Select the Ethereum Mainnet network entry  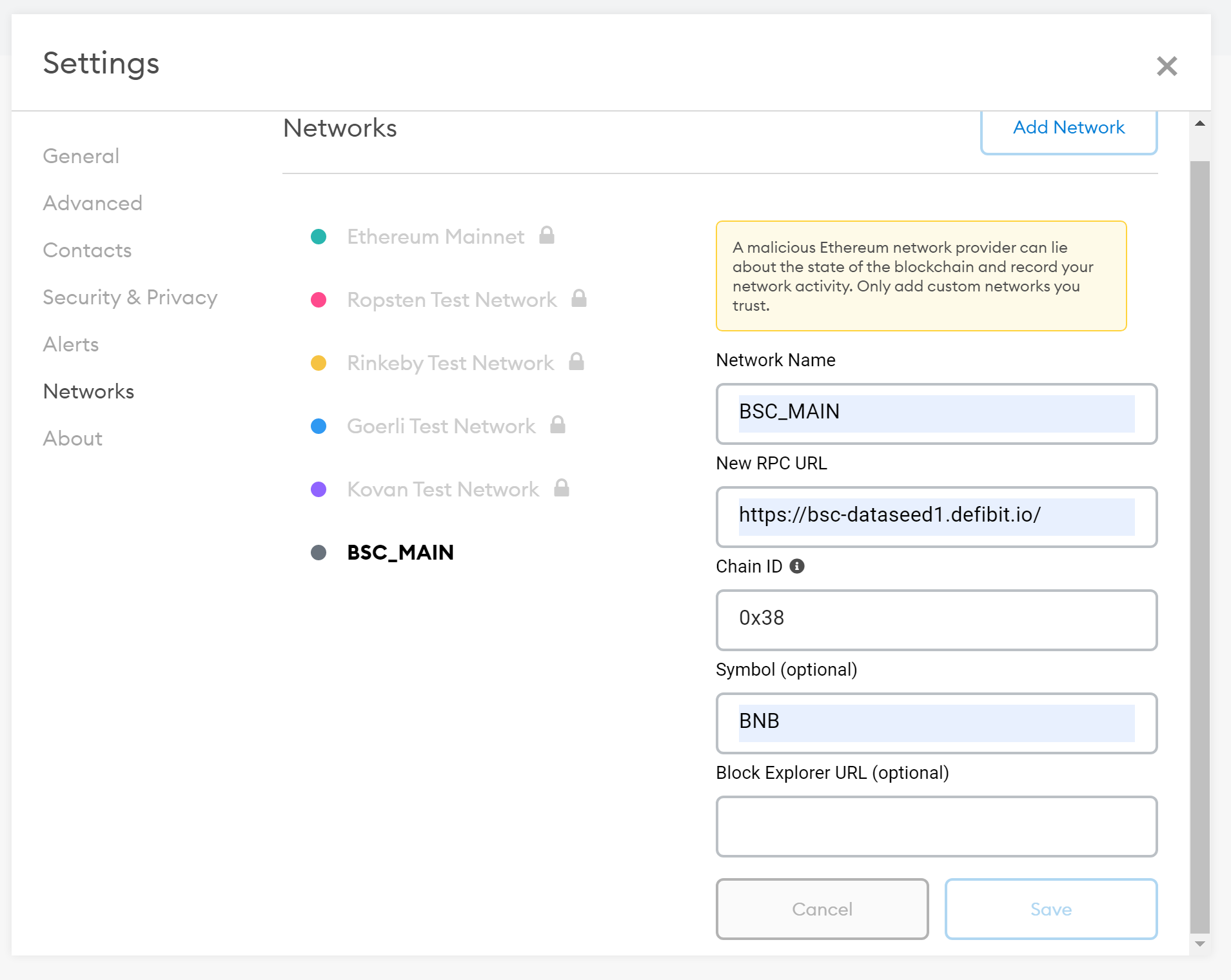435,237
